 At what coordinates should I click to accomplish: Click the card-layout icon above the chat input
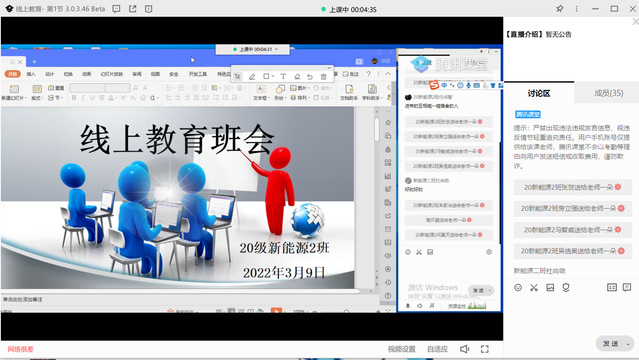[x=612, y=287]
